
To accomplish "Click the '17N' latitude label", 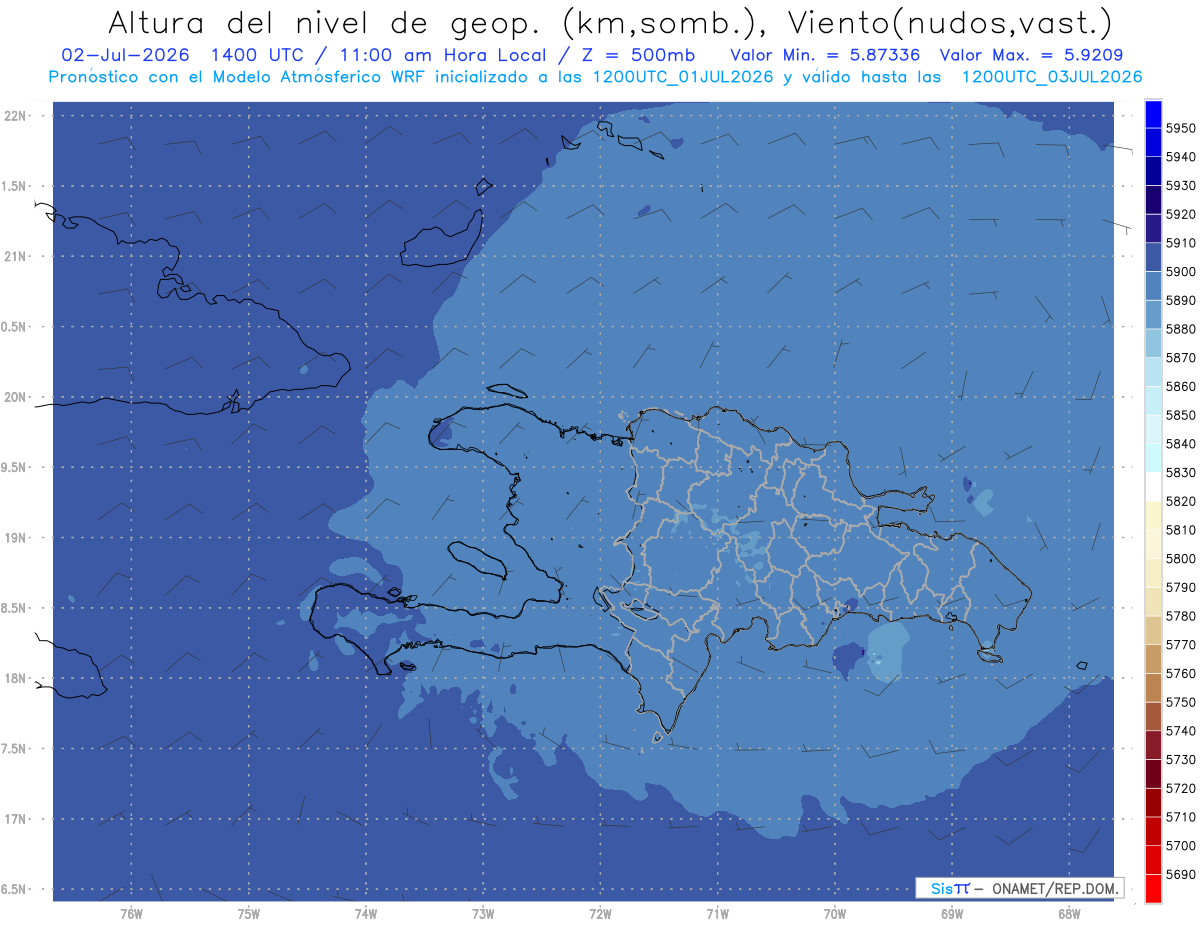I will click(15, 819).
